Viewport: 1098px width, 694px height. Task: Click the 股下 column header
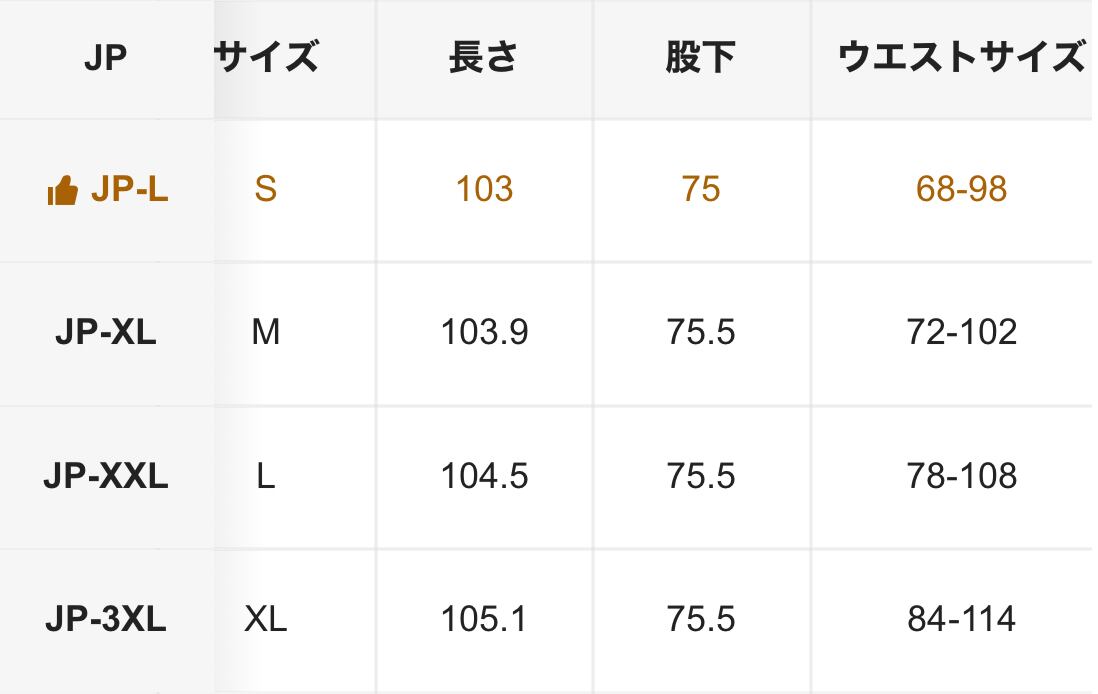coord(700,58)
